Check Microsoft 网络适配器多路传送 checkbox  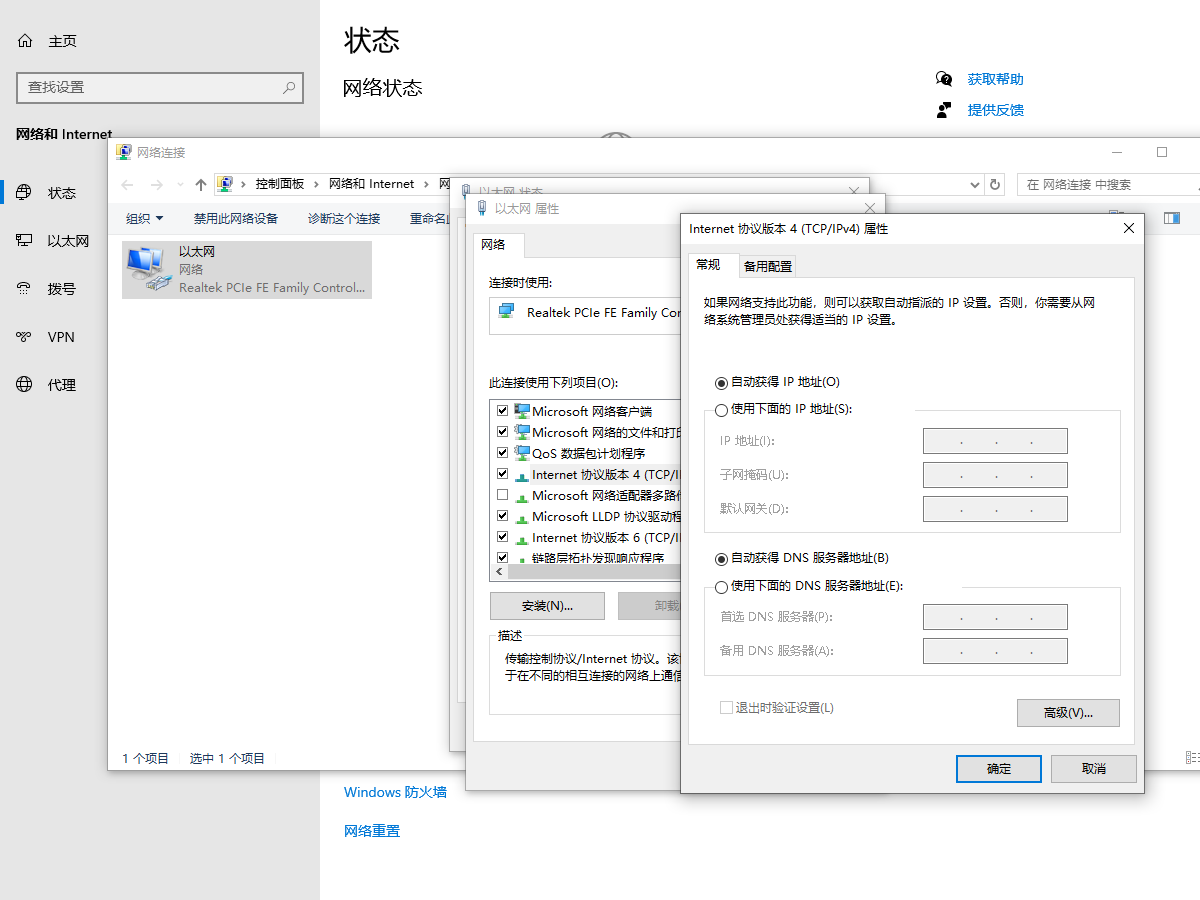[x=503, y=495]
